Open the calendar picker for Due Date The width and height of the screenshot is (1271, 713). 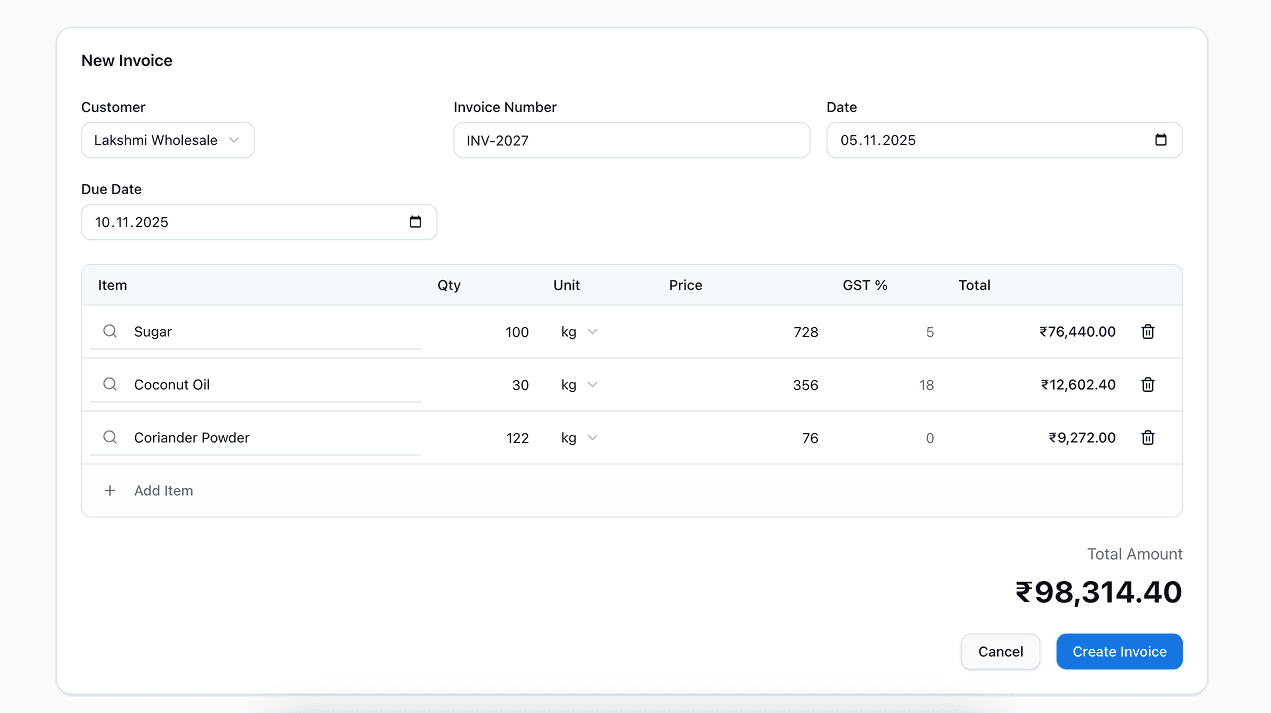click(x=415, y=222)
